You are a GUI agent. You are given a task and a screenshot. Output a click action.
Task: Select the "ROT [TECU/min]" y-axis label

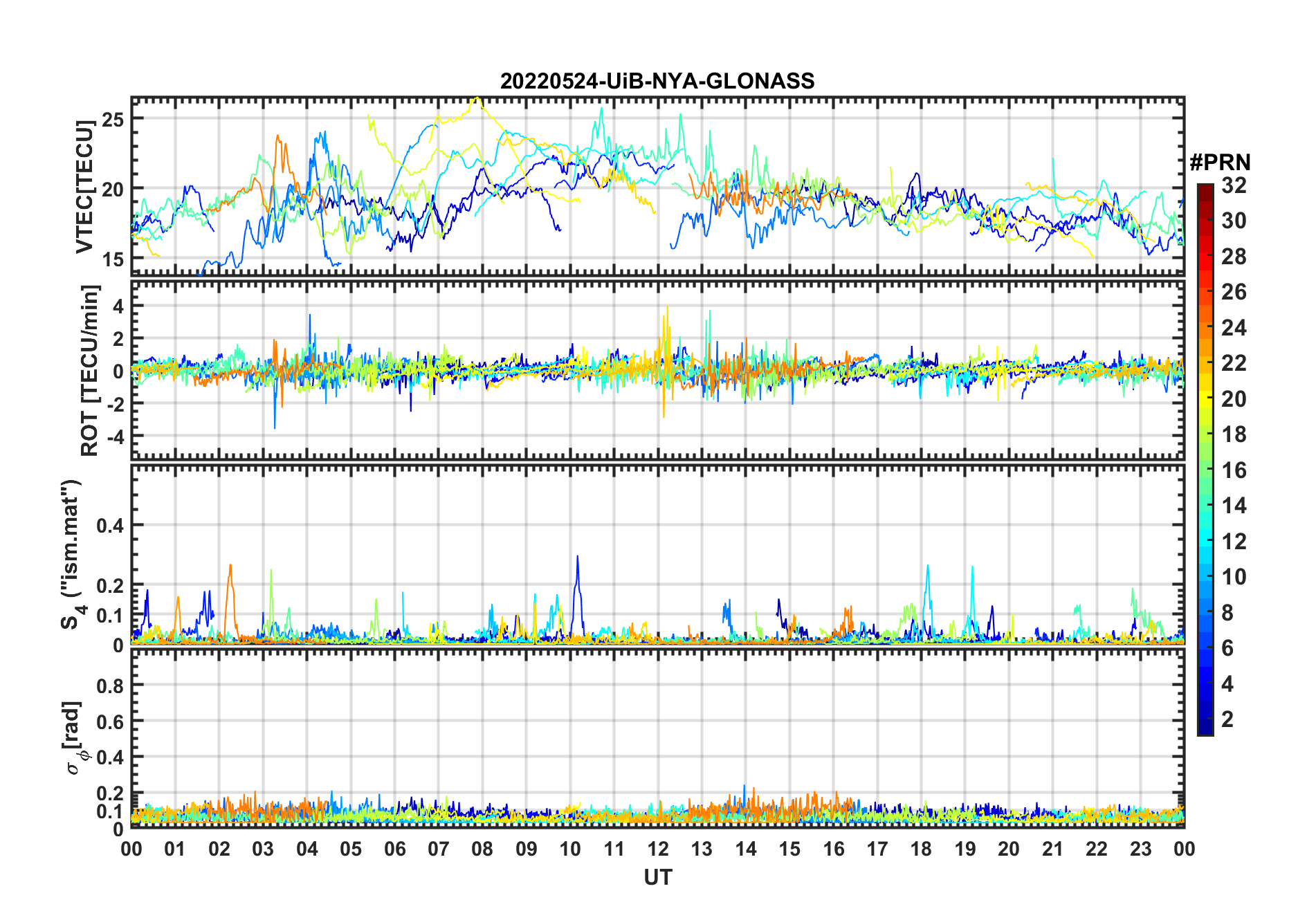coord(90,370)
